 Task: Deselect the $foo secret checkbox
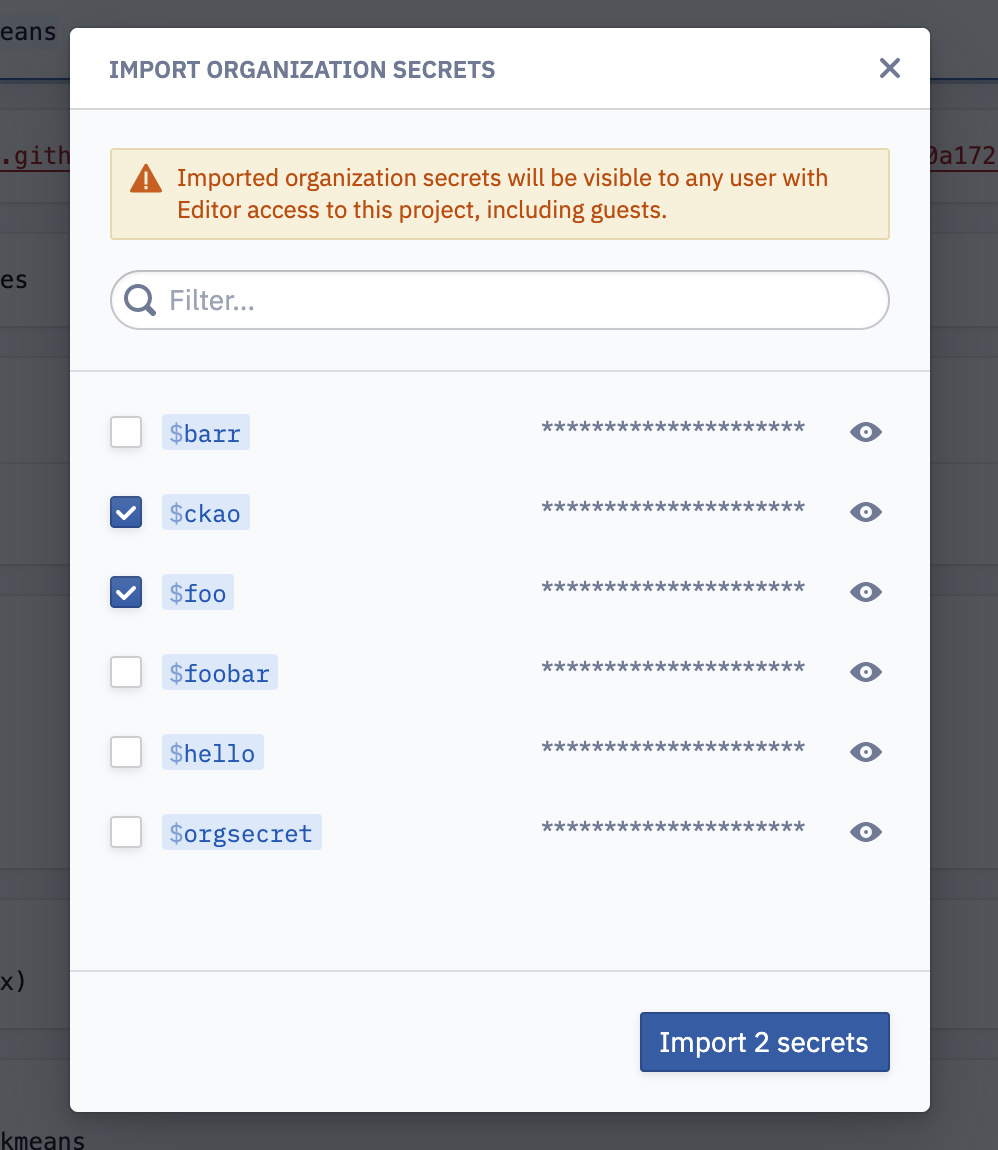(126, 592)
